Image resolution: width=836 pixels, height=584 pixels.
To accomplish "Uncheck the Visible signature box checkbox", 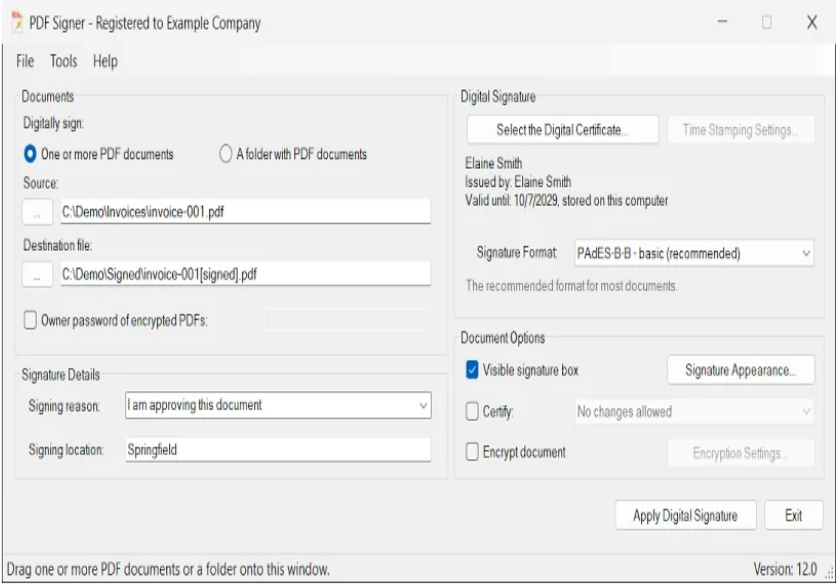I will (x=472, y=370).
